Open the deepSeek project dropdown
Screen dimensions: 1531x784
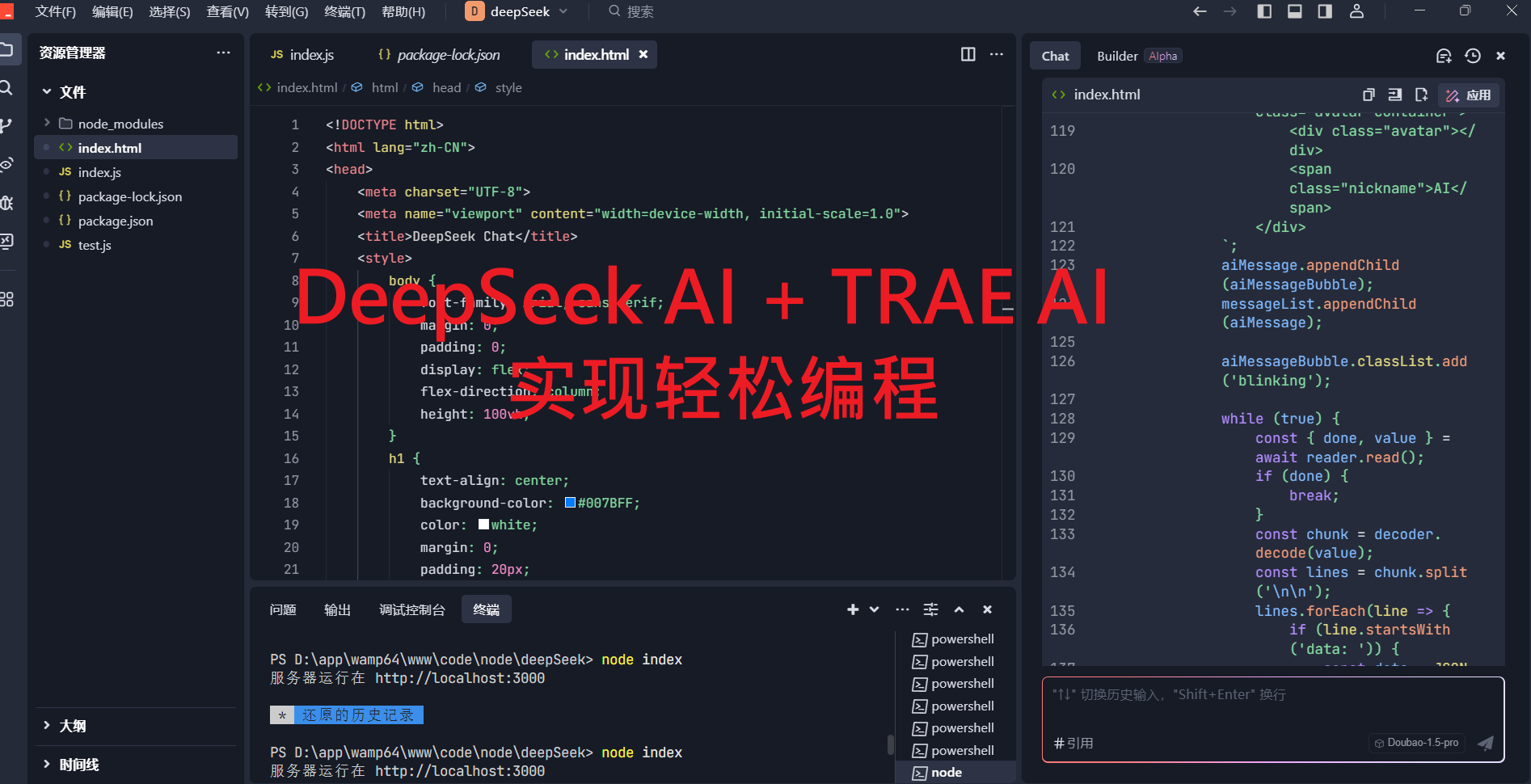pos(517,11)
